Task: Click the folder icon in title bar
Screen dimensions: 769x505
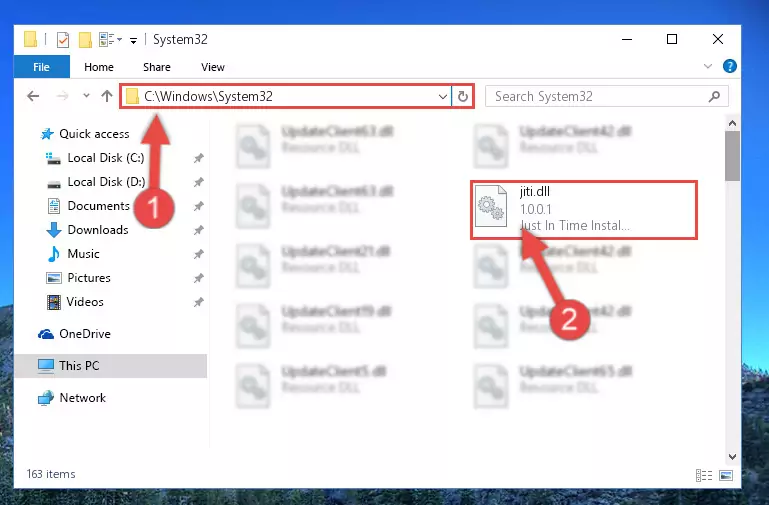Action: [30, 39]
